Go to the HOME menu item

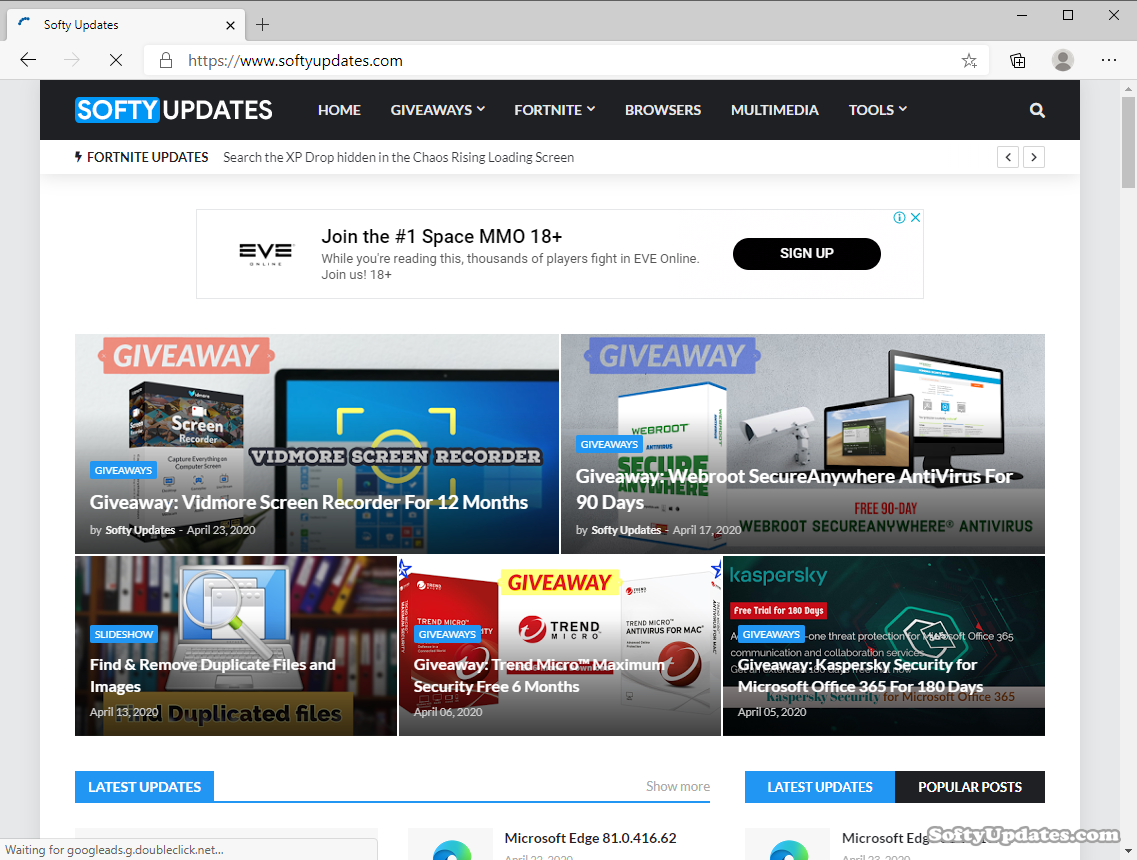[339, 110]
